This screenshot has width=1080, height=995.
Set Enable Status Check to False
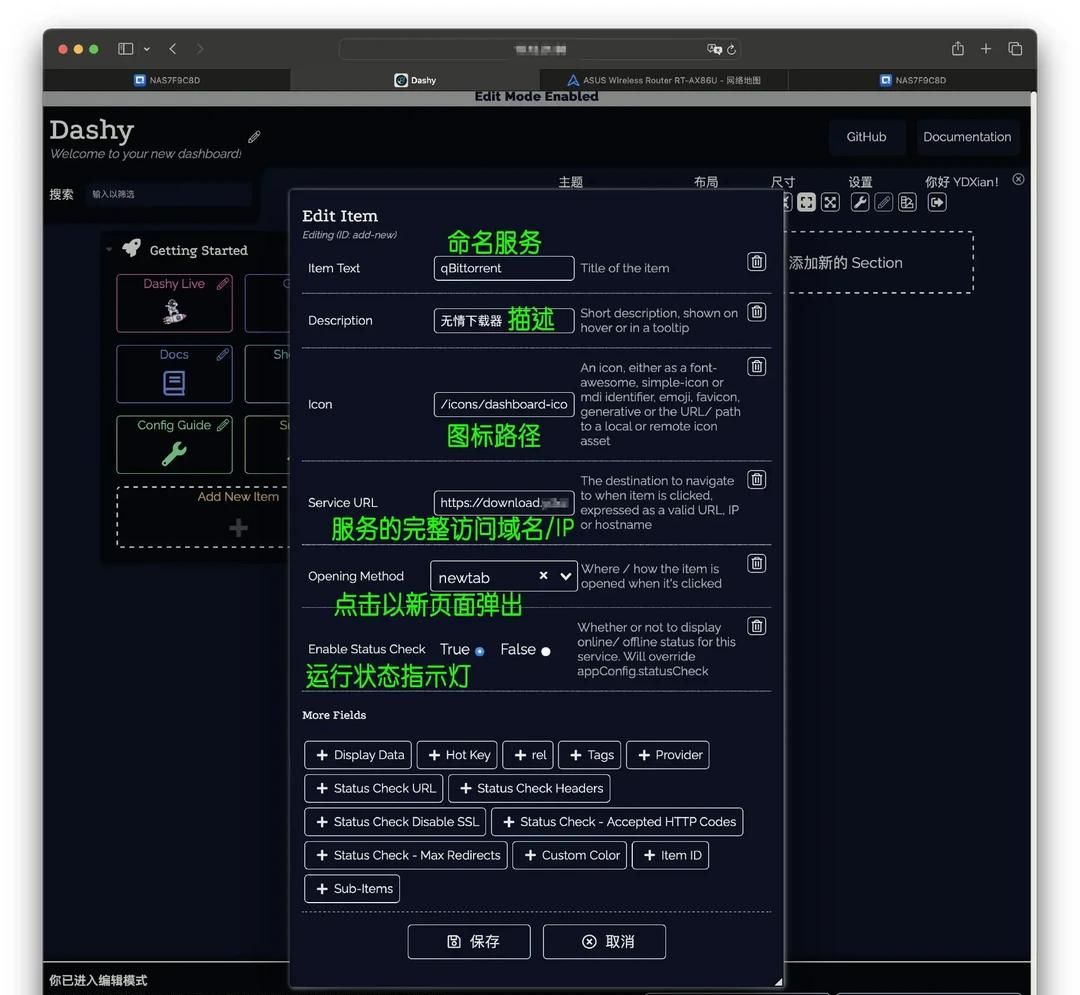click(x=545, y=651)
